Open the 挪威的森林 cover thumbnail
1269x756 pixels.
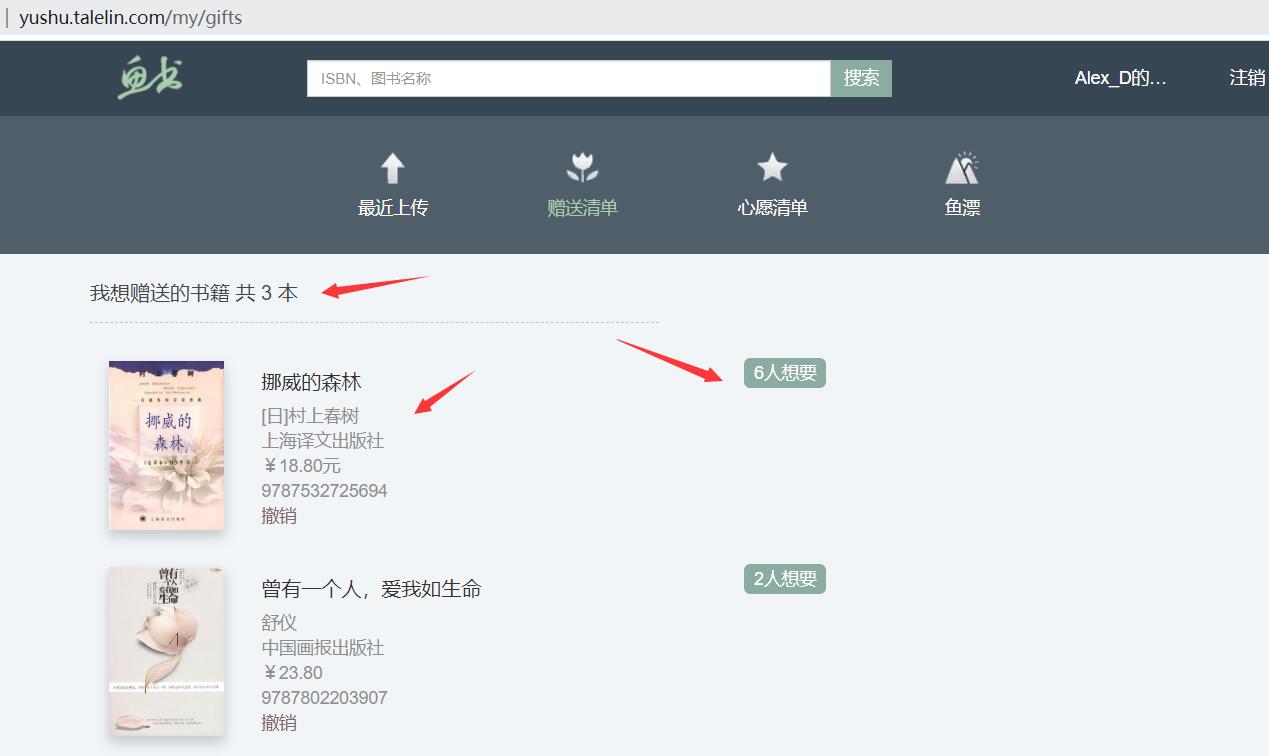pyautogui.click(x=166, y=445)
